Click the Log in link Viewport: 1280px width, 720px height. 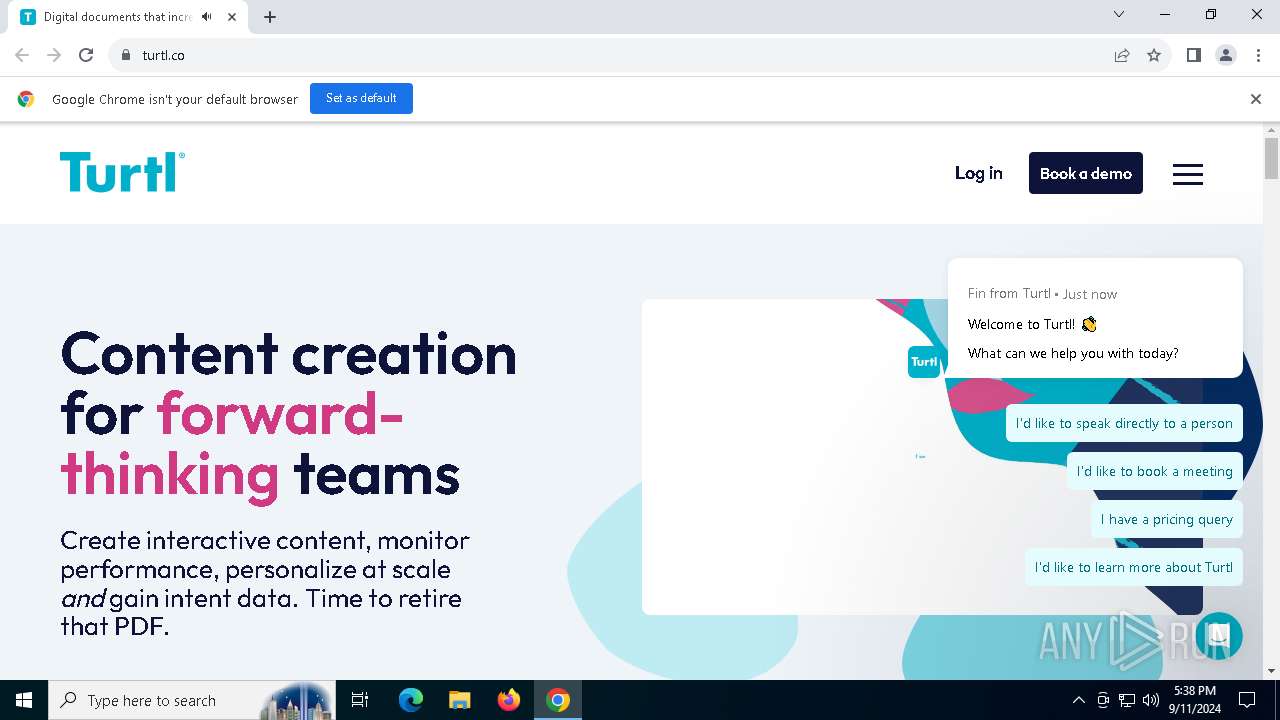tap(978, 173)
